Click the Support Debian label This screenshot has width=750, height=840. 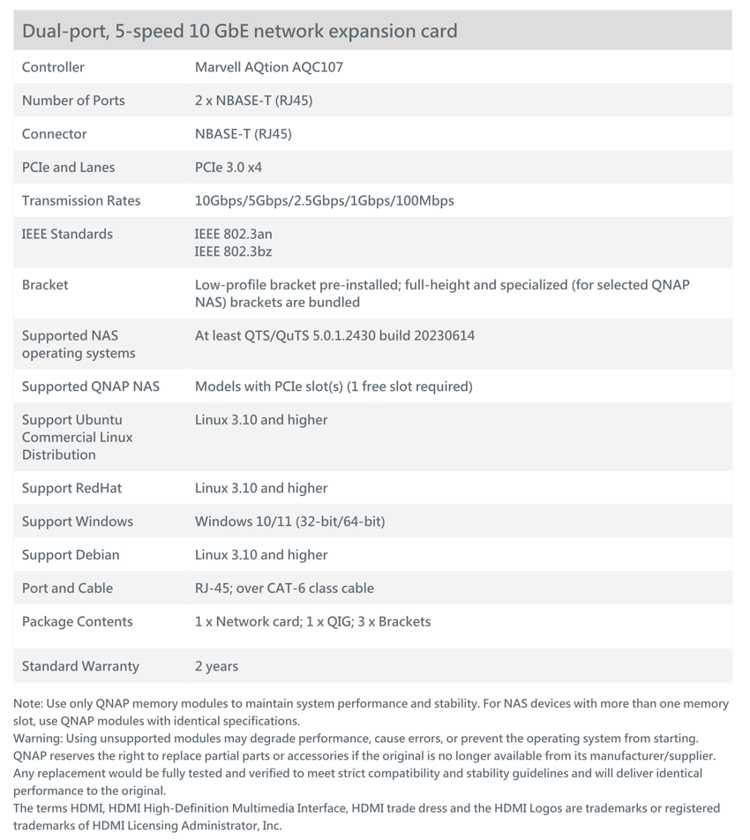pyautogui.click(x=71, y=554)
